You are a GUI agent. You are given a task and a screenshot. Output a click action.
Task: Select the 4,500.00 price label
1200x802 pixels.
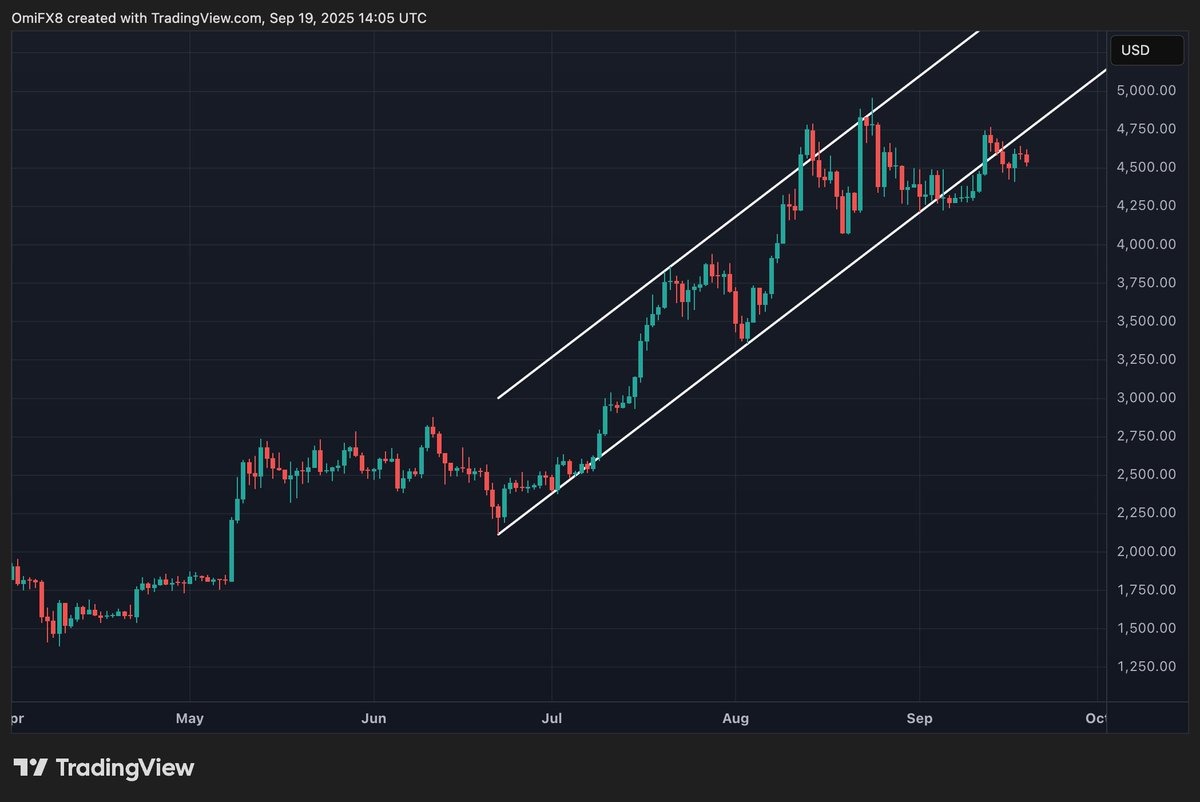[x=1148, y=167]
